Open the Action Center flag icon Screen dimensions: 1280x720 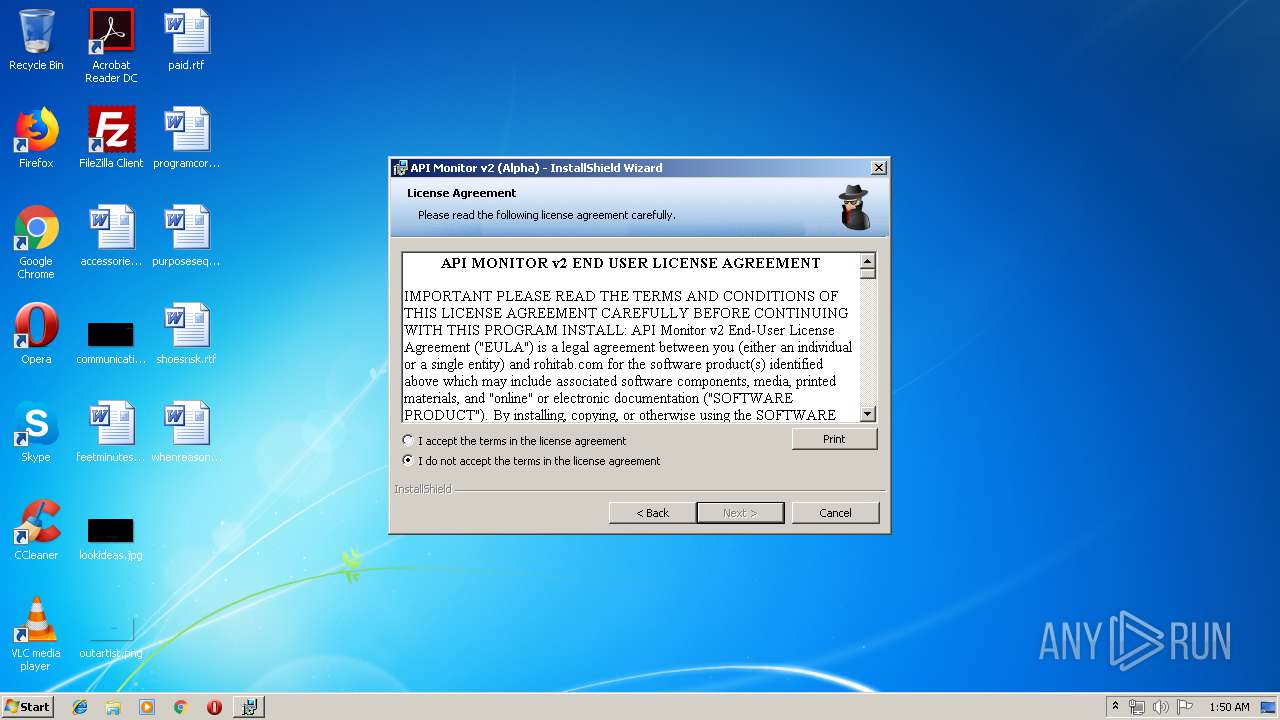(1185, 707)
